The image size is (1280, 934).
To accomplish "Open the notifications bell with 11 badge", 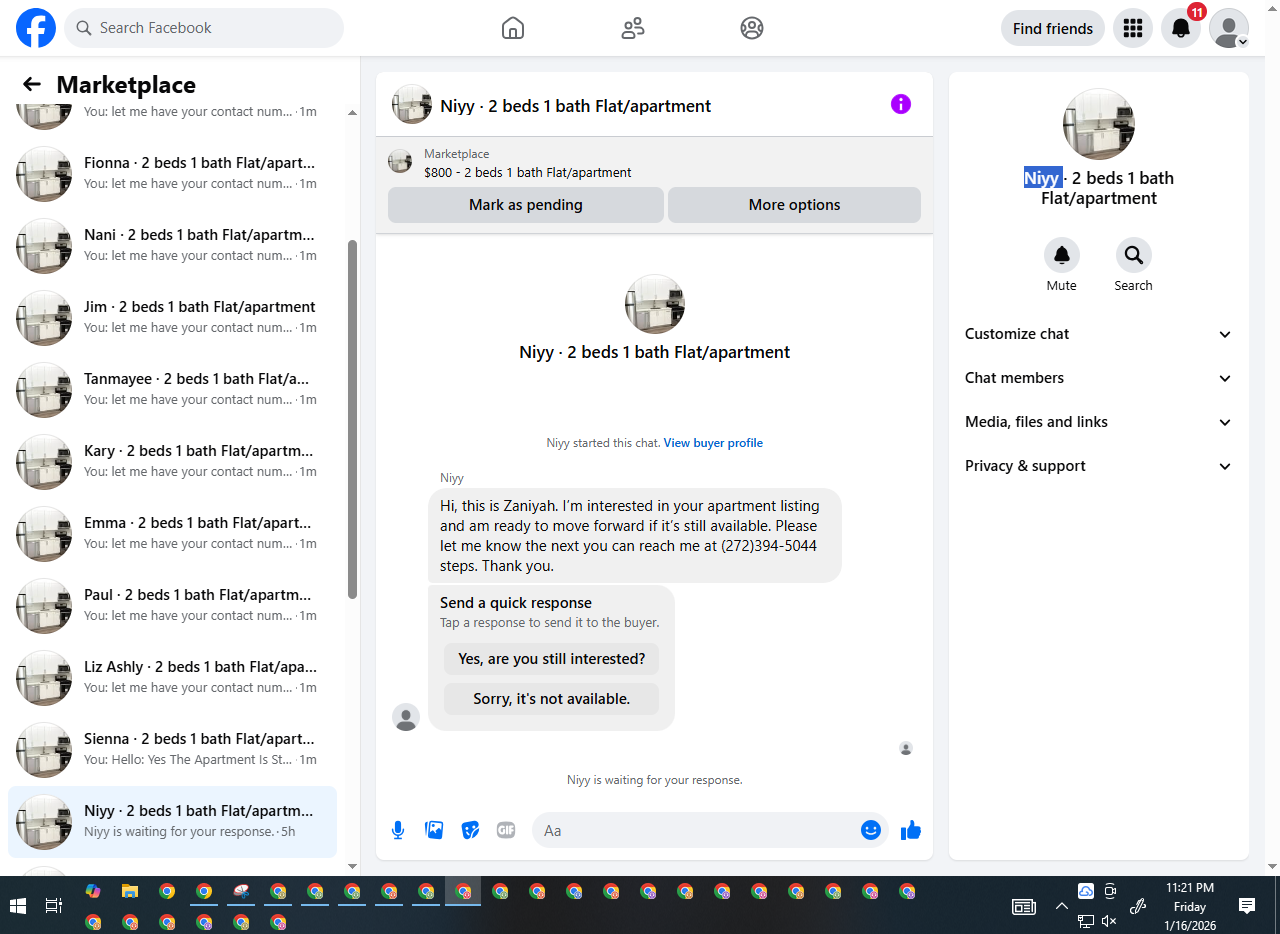I will (1181, 28).
